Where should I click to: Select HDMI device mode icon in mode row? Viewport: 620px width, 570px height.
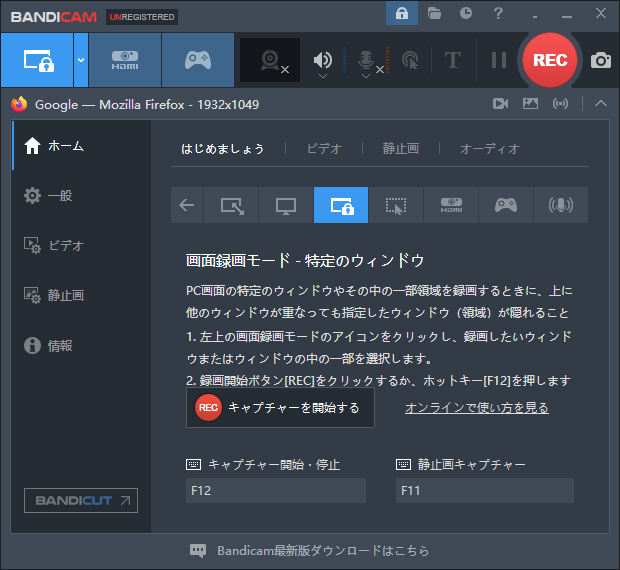[451, 205]
